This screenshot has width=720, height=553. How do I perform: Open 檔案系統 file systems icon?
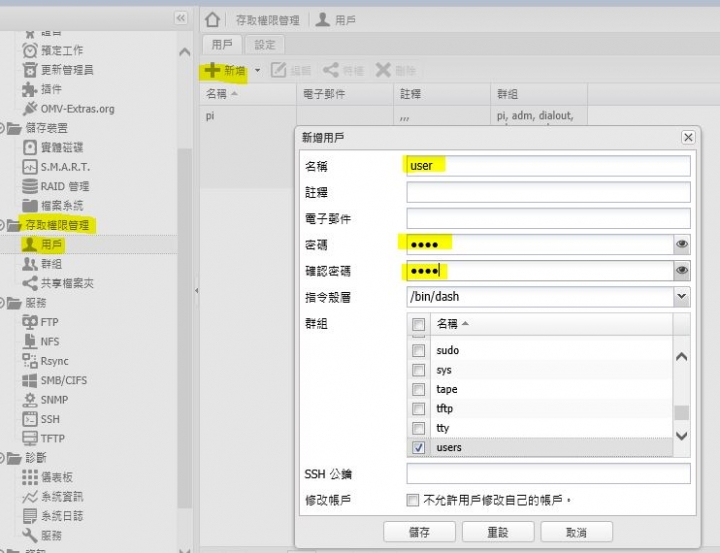pos(30,206)
